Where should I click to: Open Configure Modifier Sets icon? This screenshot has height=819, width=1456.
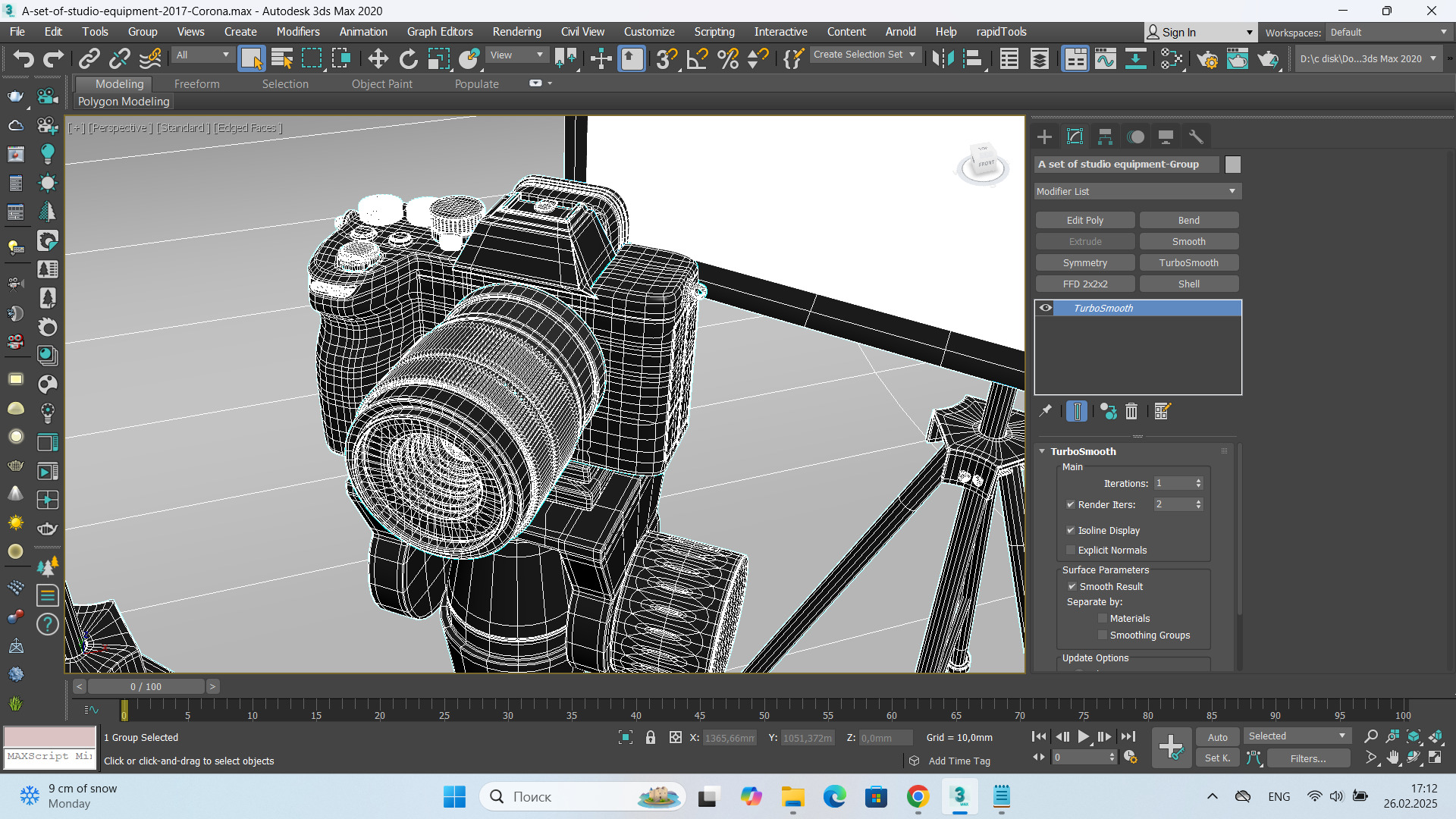(x=1163, y=410)
